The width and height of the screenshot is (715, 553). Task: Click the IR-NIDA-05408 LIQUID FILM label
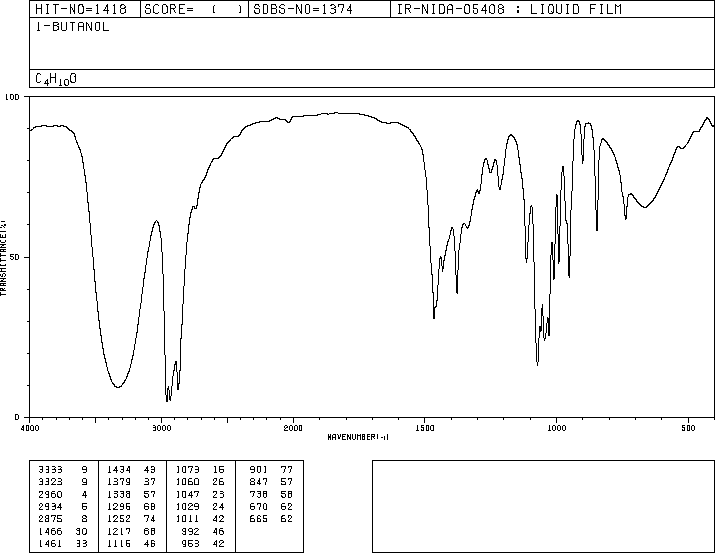(509, 9)
